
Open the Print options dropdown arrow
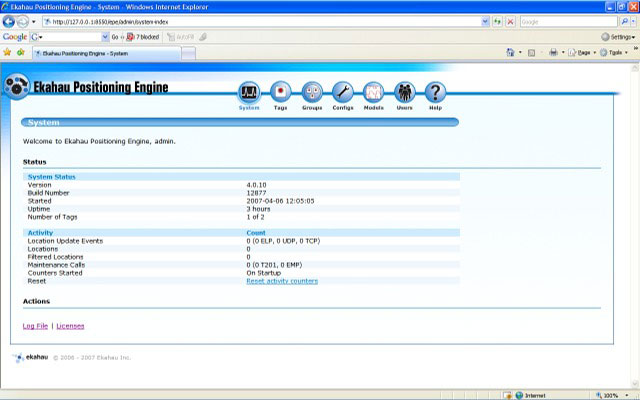(x=563, y=52)
